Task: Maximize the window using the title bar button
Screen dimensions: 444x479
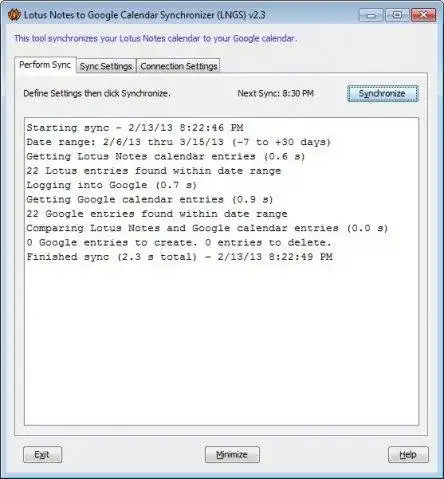Action: pos(397,15)
